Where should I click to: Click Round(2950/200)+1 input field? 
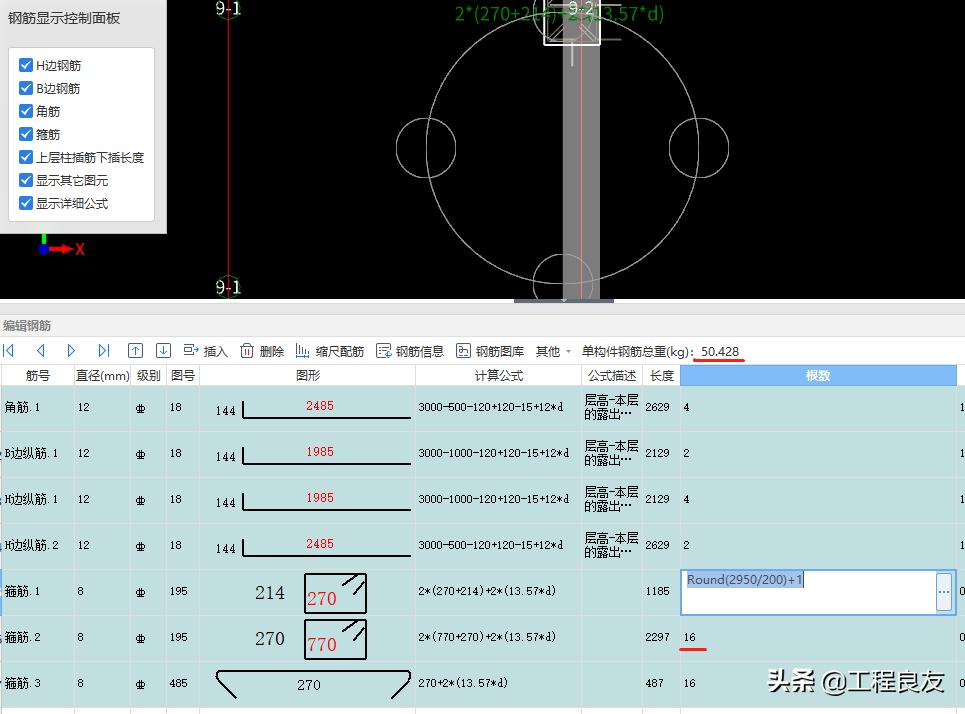808,592
